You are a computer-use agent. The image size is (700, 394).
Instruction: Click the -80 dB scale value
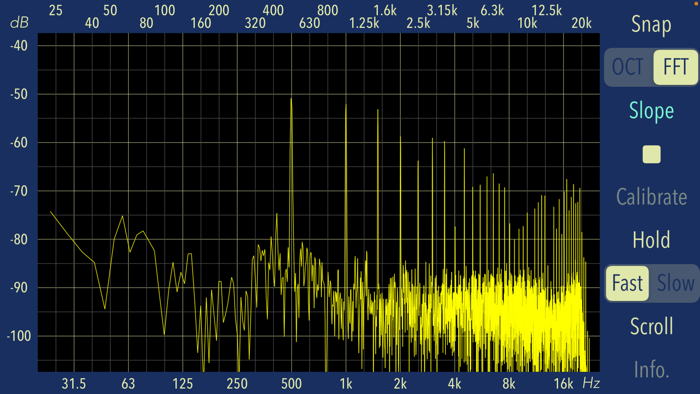18,240
